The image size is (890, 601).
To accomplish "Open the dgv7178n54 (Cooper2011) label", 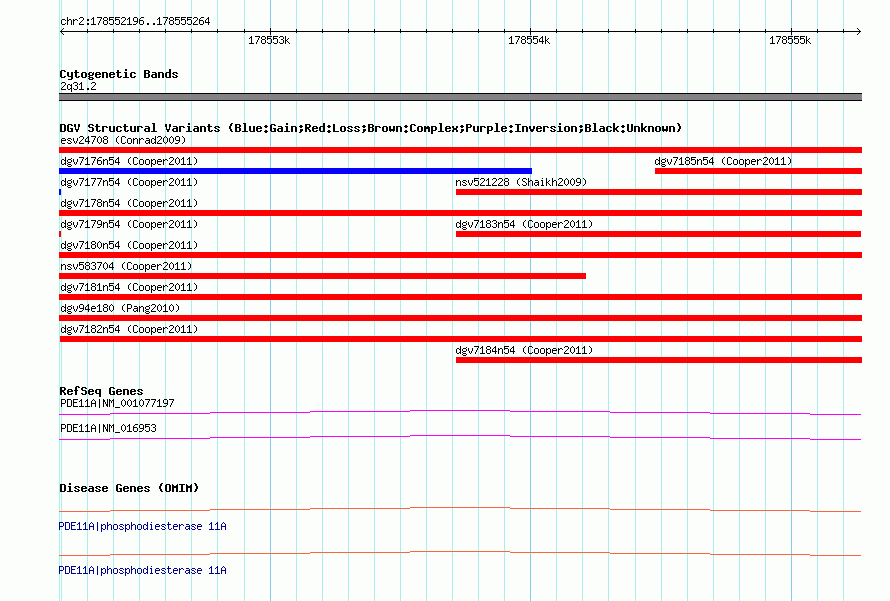I will point(129,203).
